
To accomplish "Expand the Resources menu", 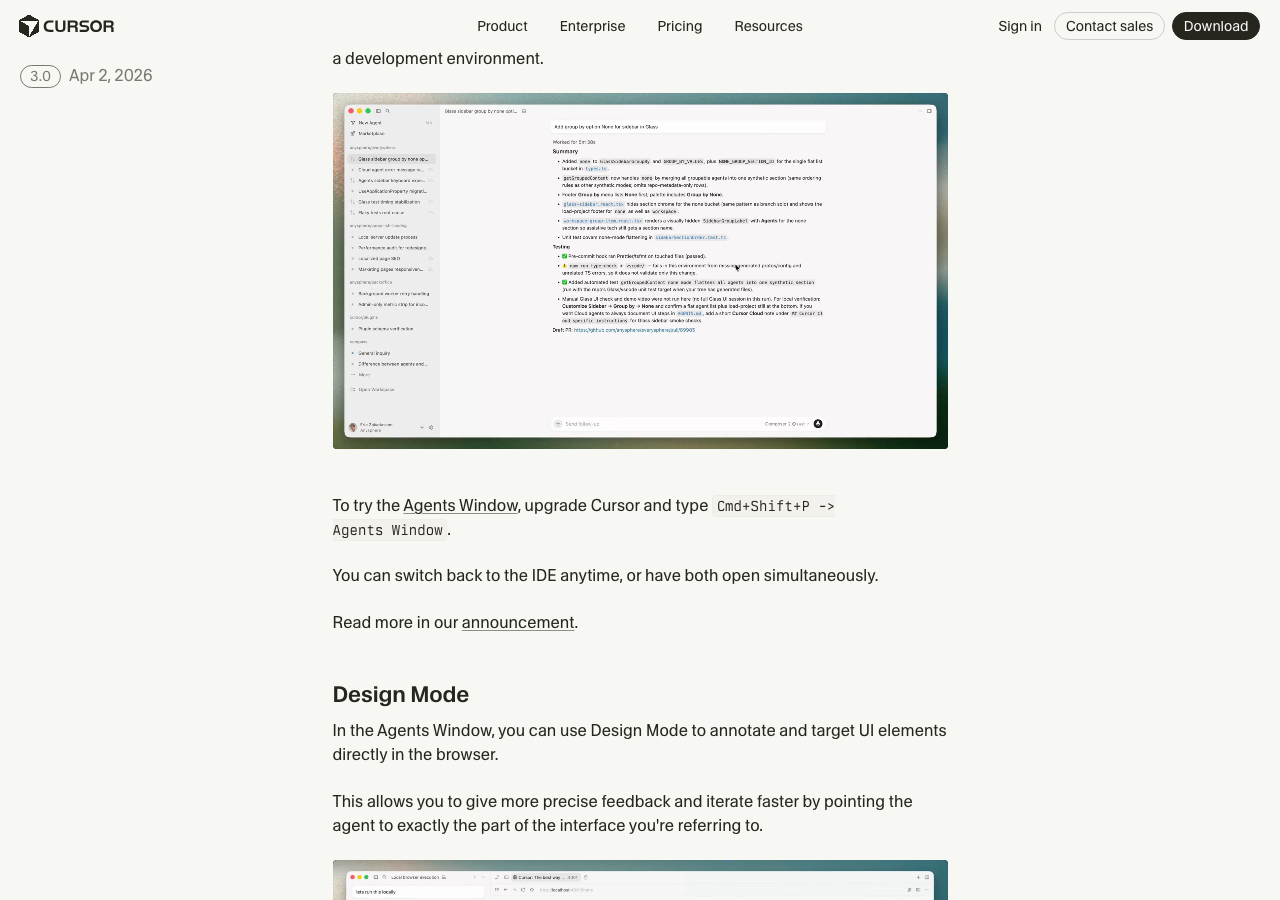I will (768, 26).
